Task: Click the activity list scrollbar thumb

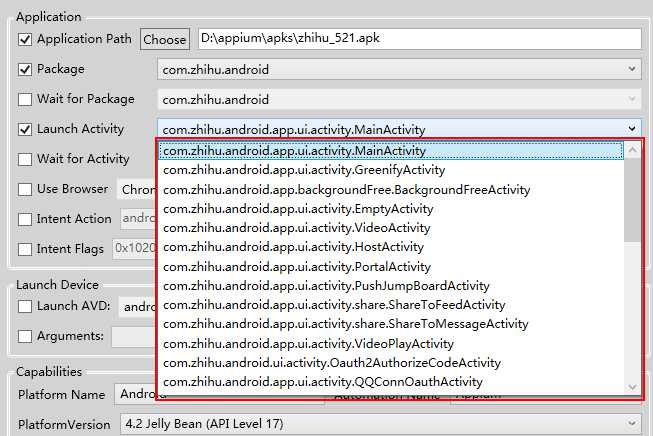Action: pyautogui.click(x=633, y=200)
